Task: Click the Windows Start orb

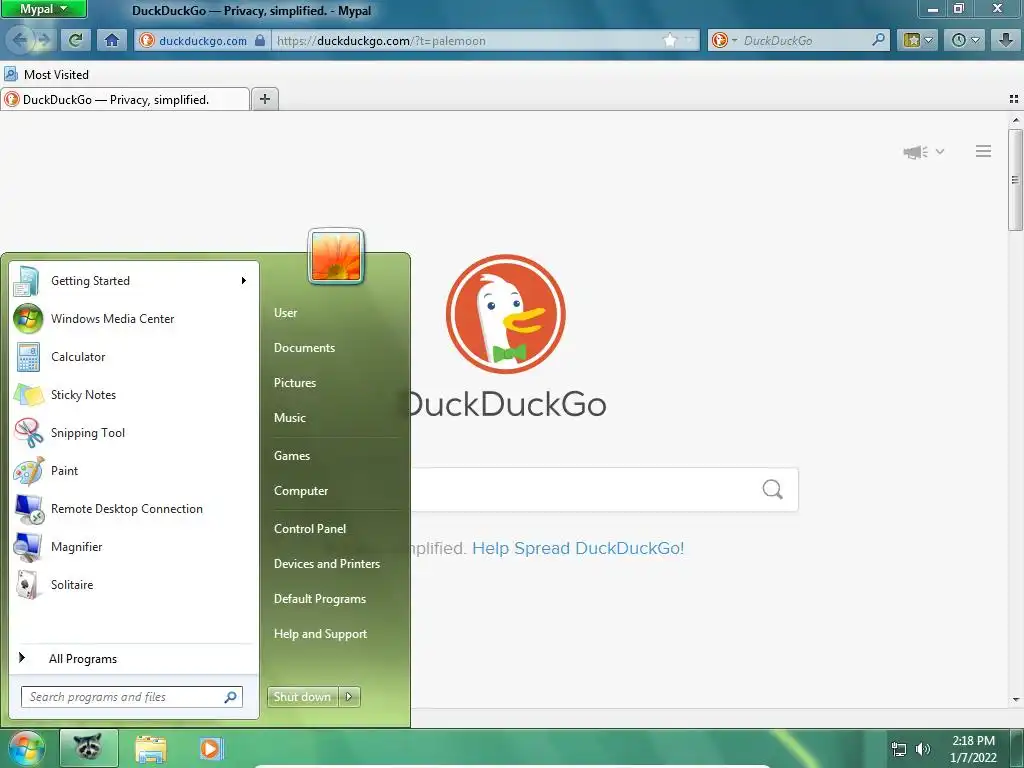Action: coord(26,748)
